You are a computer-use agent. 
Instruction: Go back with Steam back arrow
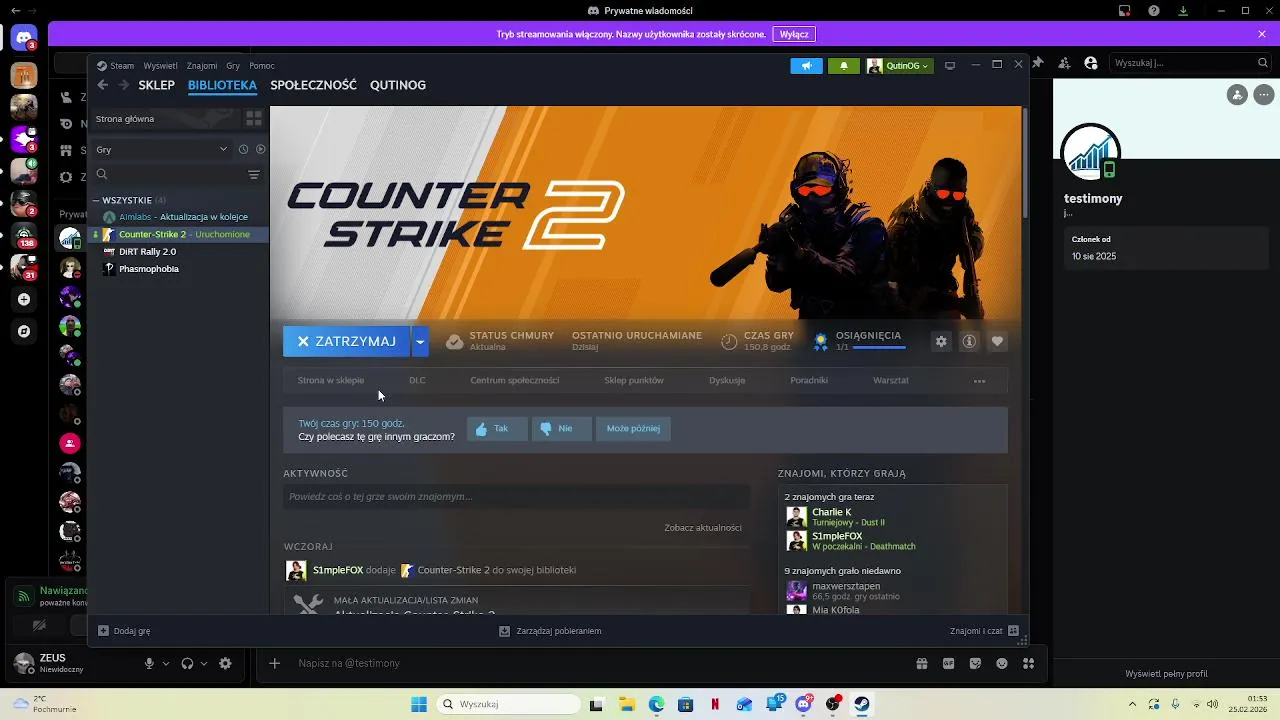pos(102,85)
